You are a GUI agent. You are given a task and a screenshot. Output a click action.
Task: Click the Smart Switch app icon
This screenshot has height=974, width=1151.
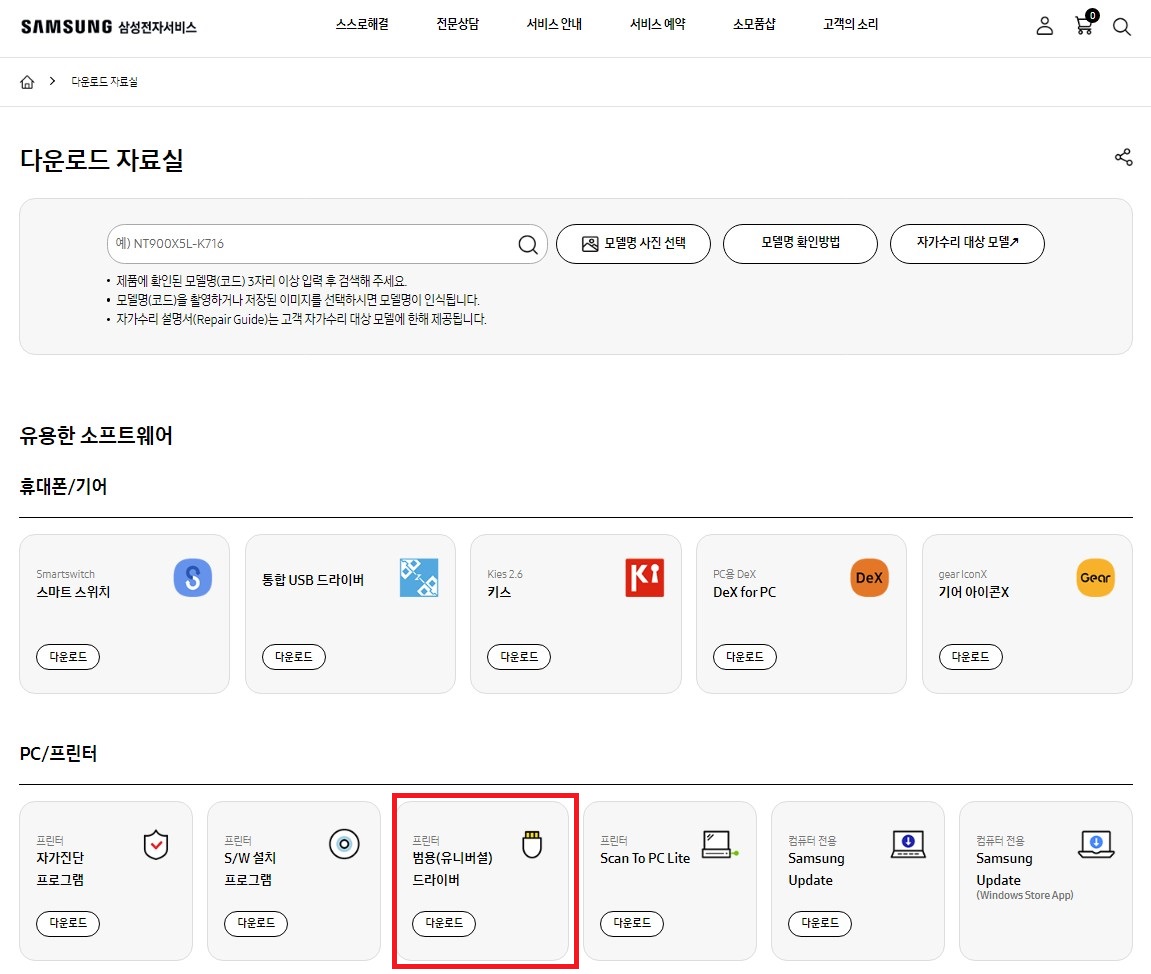tap(192, 578)
